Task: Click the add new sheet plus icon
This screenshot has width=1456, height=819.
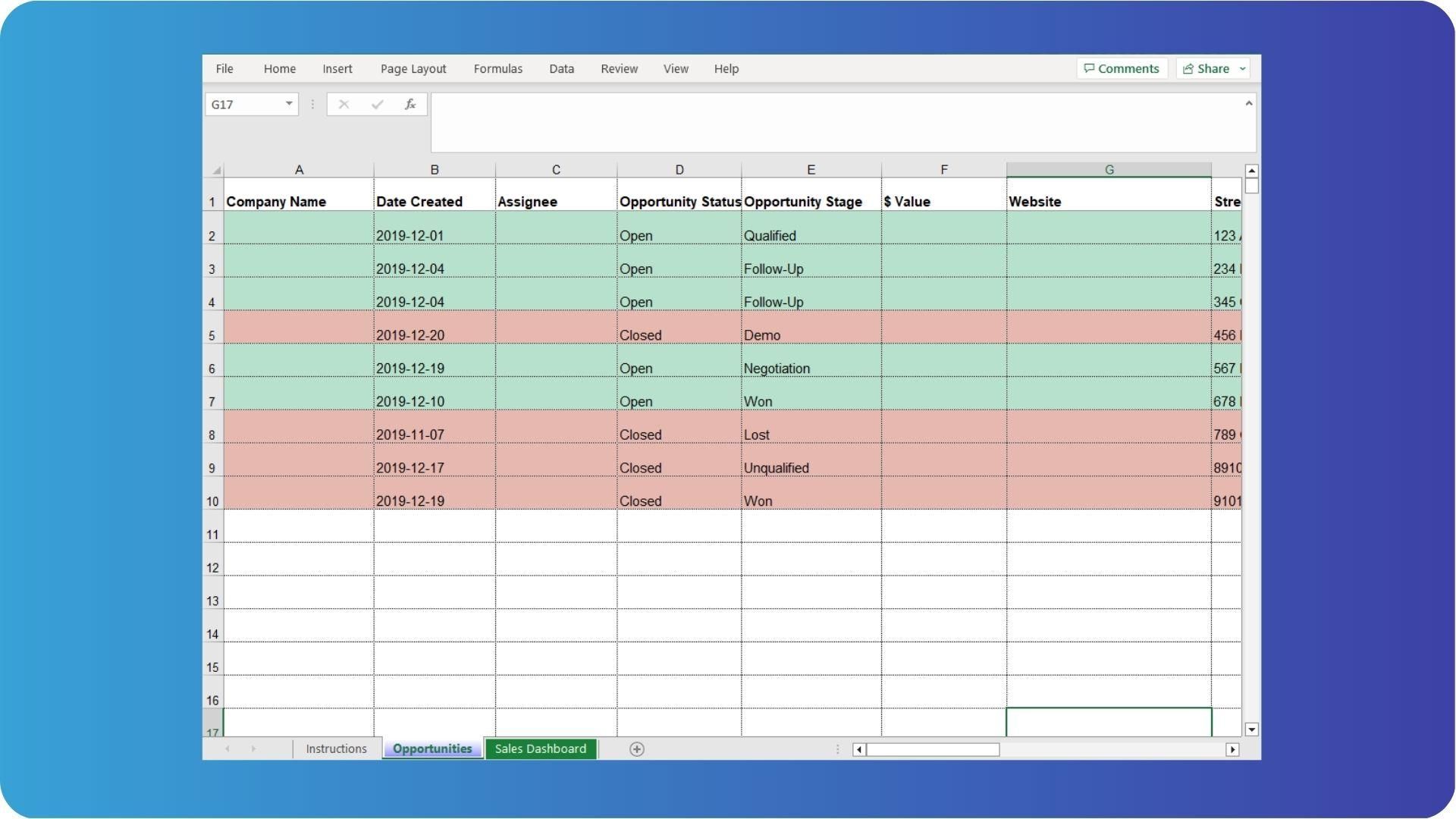Action: click(636, 748)
